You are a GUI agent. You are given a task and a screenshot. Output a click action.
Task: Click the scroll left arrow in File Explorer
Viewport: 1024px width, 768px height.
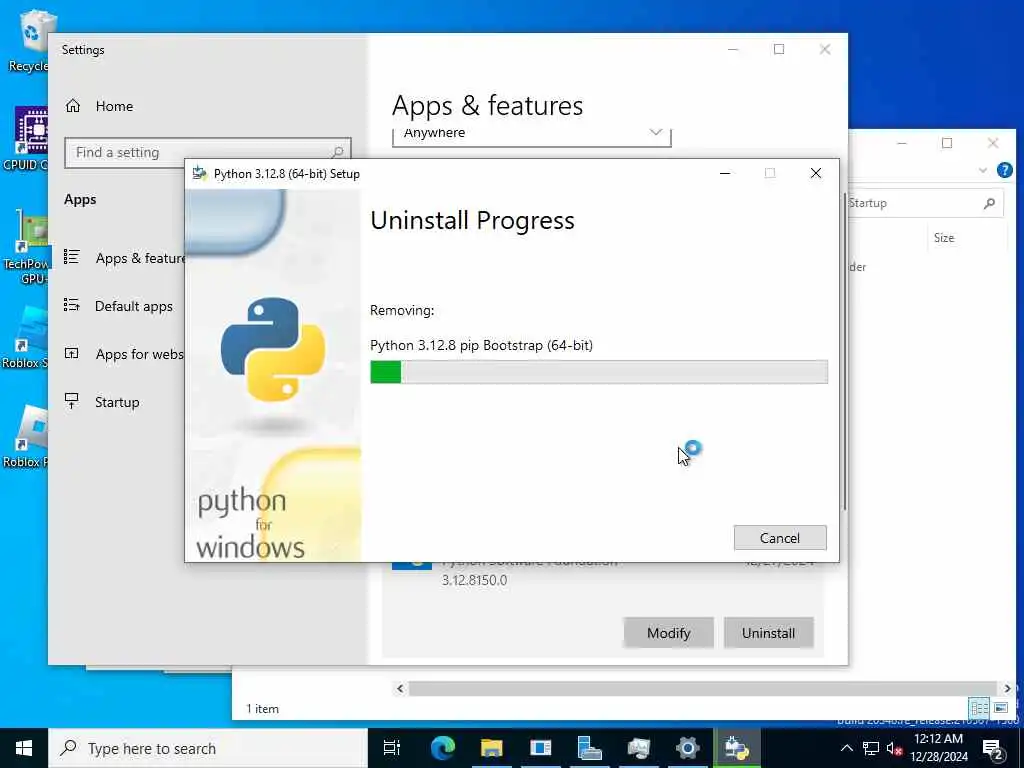pyautogui.click(x=400, y=688)
